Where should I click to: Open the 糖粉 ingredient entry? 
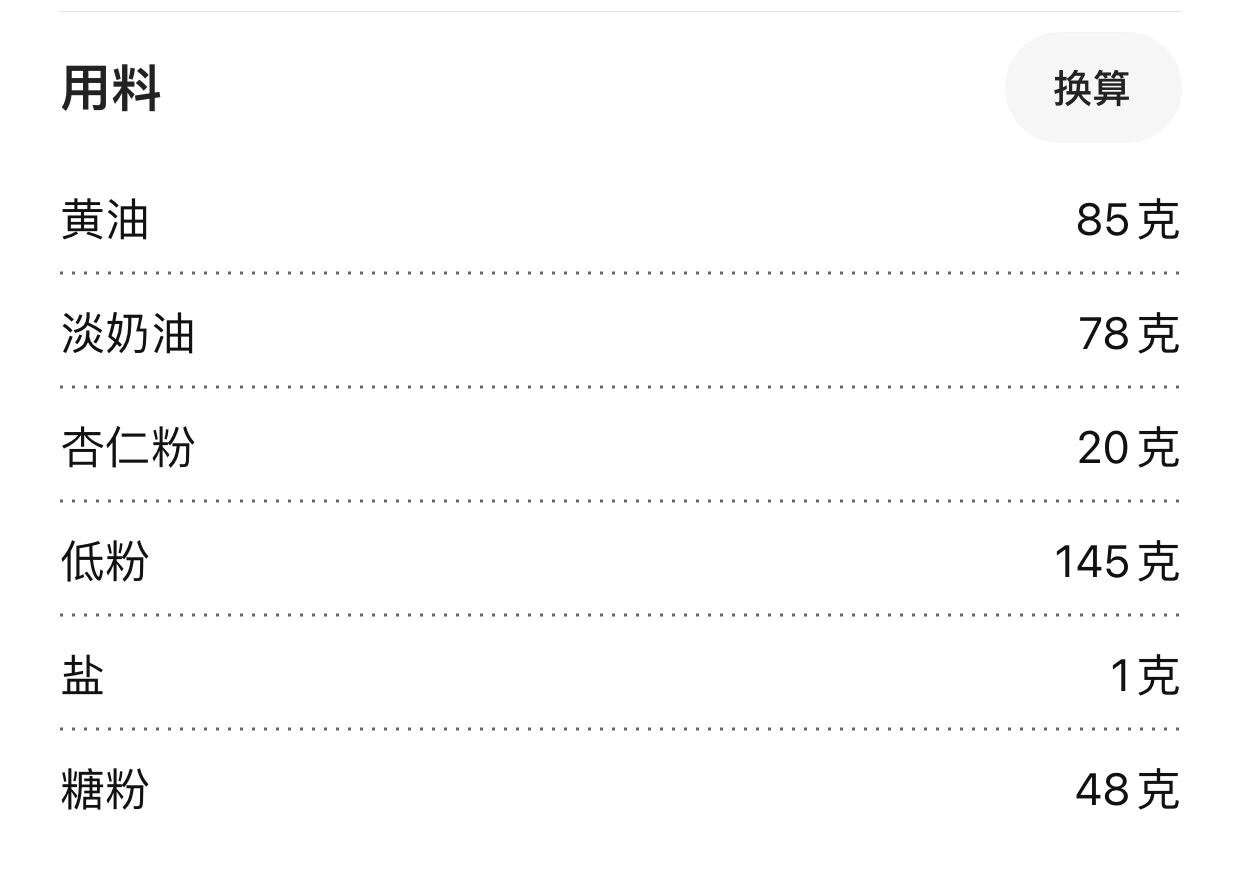(x=105, y=790)
